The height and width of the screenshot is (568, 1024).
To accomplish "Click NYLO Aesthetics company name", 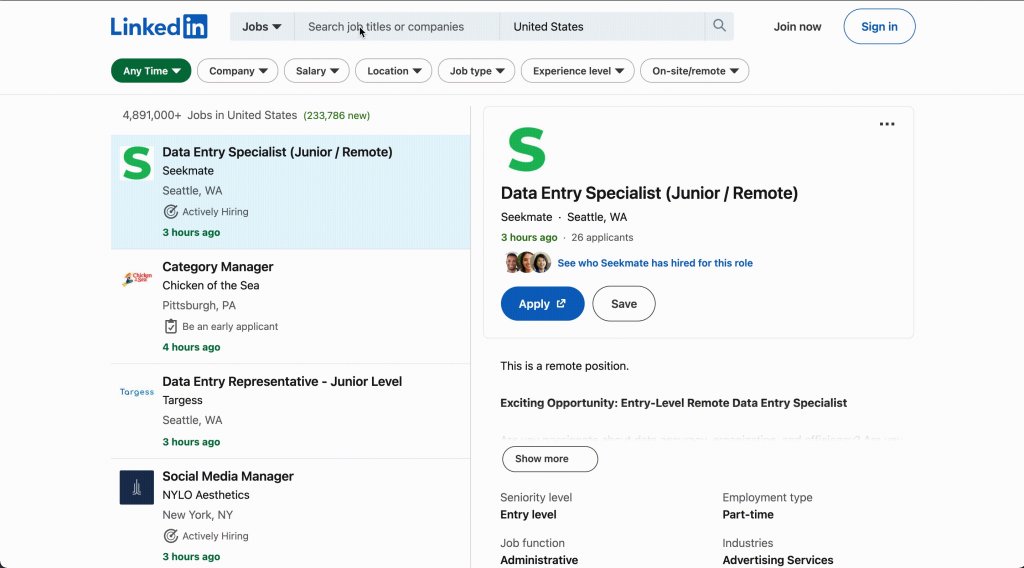I will click(206, 495).
